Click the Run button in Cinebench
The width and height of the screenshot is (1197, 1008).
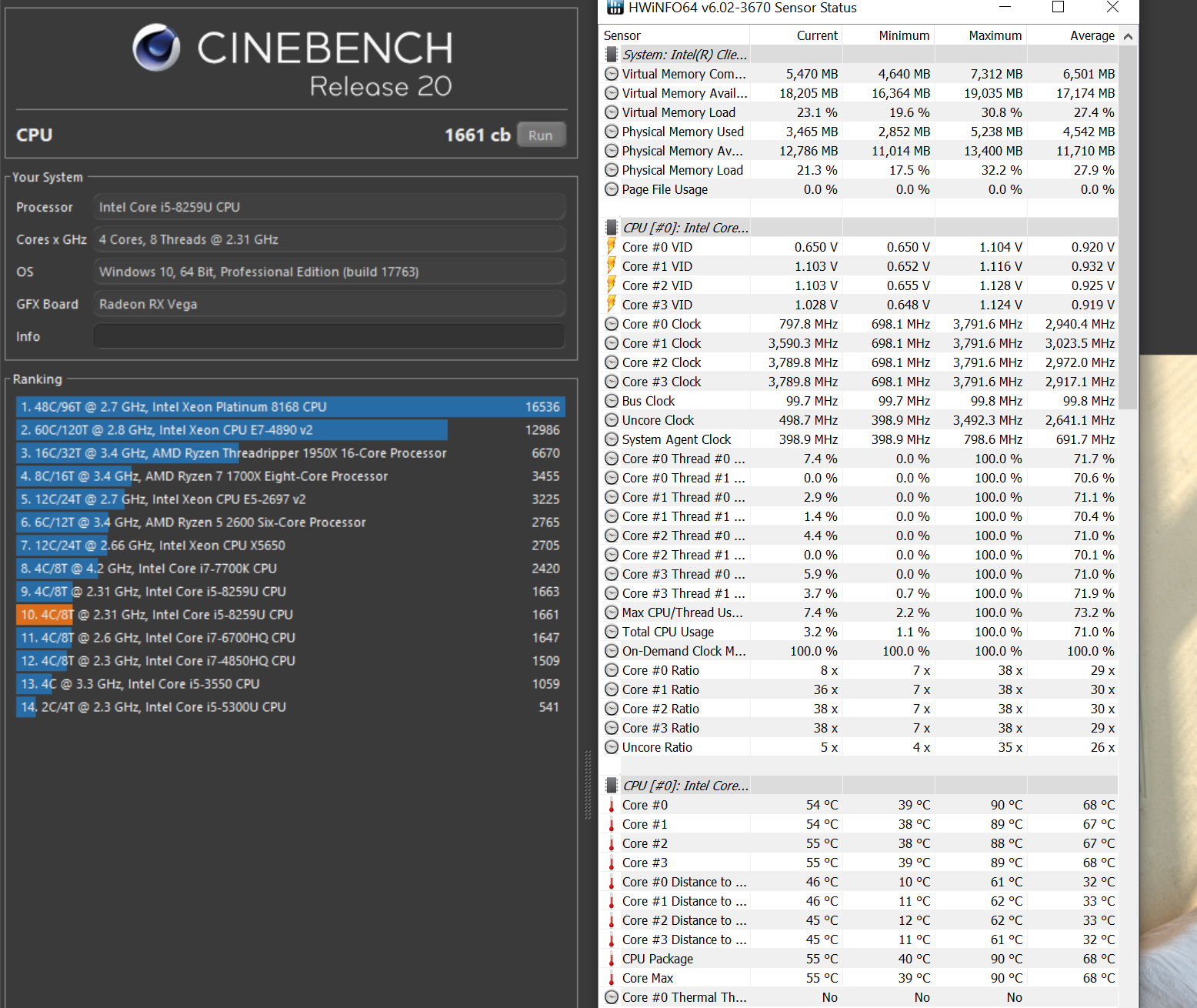(x=541, y=135)
